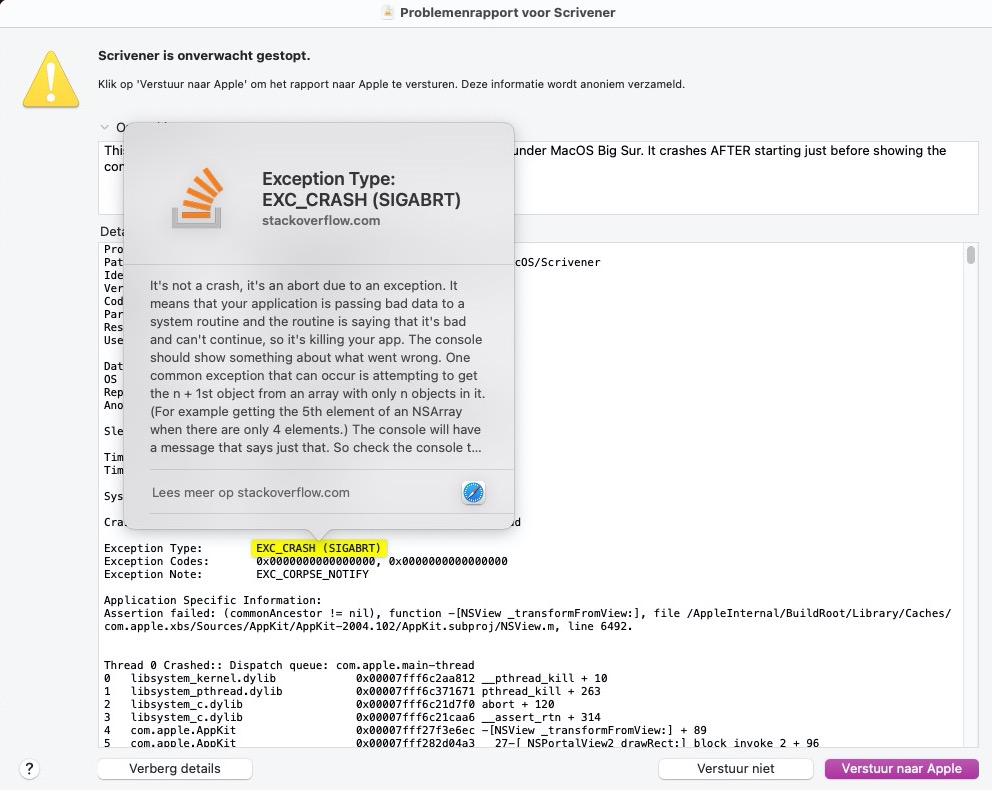Click the Exception Codes hexadecimal values

(381, 561)
